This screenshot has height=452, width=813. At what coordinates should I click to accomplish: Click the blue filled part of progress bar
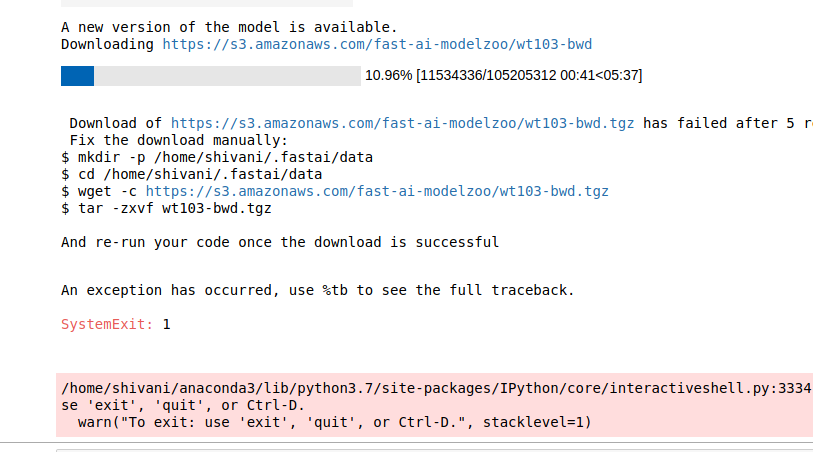pyautogui.click(x=77, y=75)
